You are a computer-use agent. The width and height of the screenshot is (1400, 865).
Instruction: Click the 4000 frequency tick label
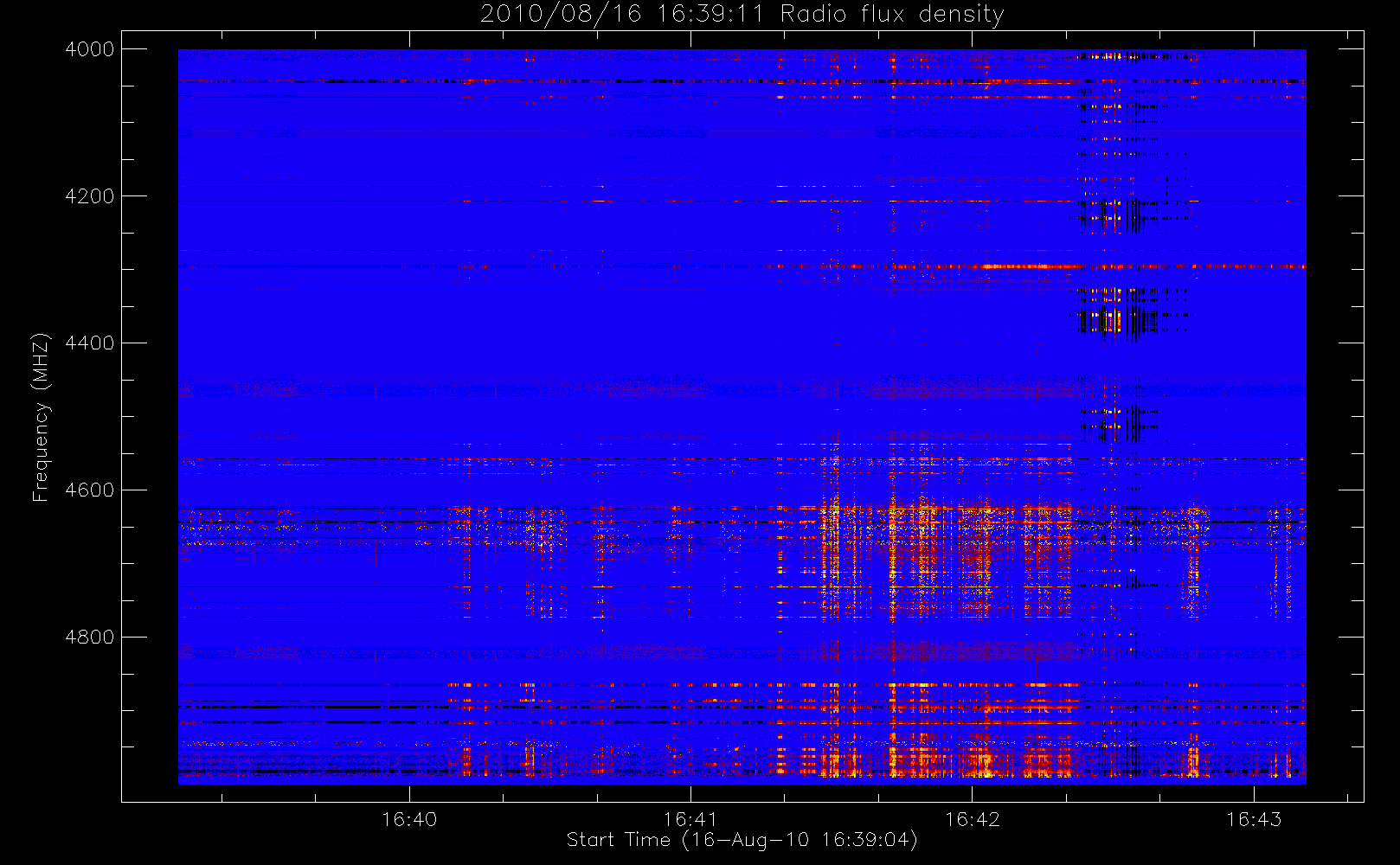tap(90, 49)
